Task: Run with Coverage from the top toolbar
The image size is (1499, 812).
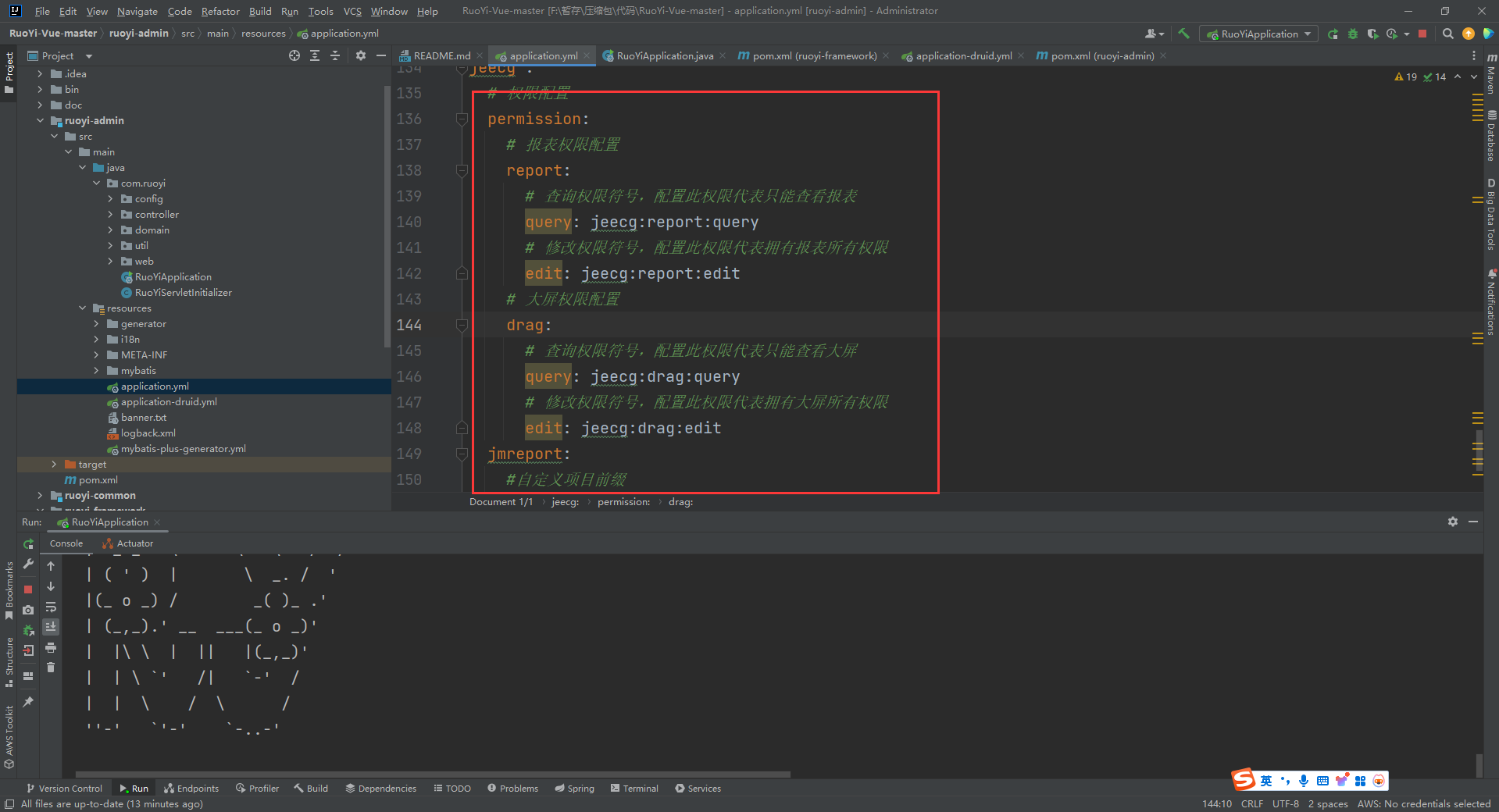Action: click(x=1372, y=34)
